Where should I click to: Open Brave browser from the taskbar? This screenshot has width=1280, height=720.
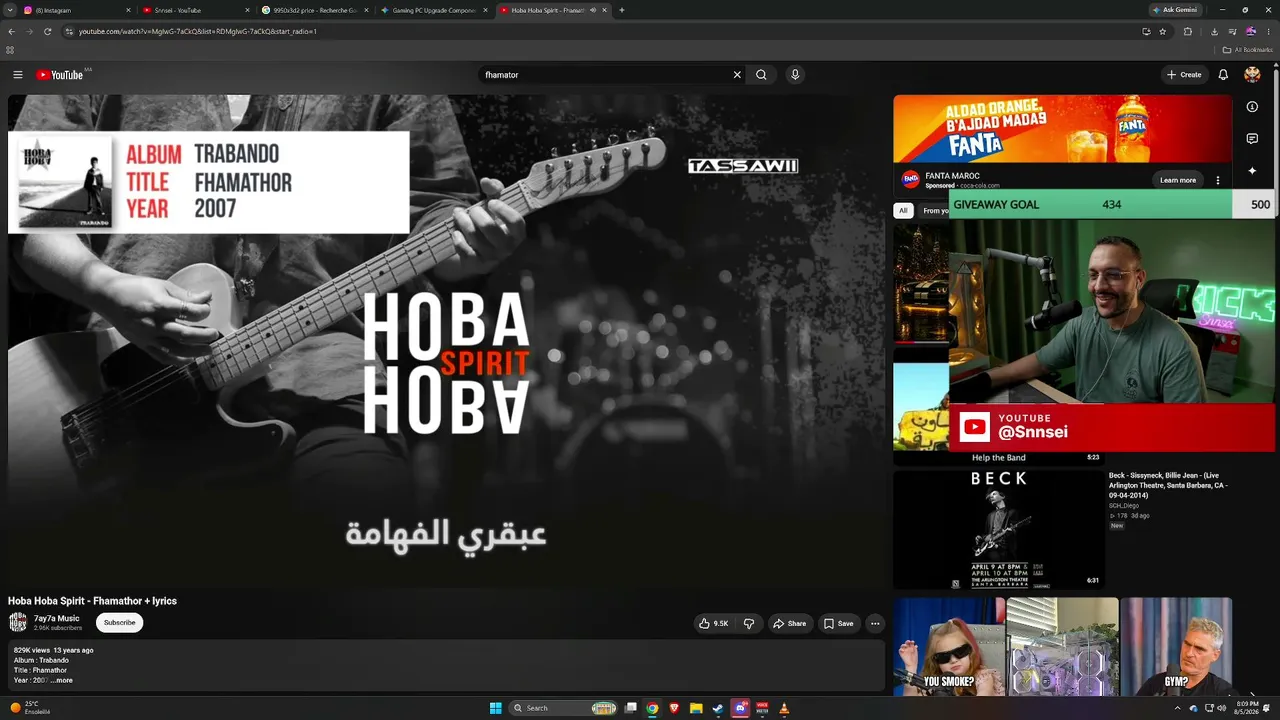pos(674,708)
